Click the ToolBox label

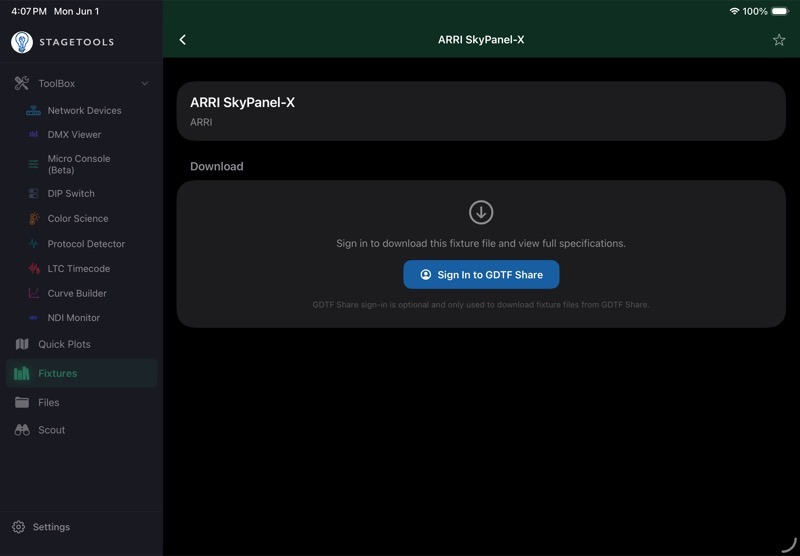tap(57, 83)
